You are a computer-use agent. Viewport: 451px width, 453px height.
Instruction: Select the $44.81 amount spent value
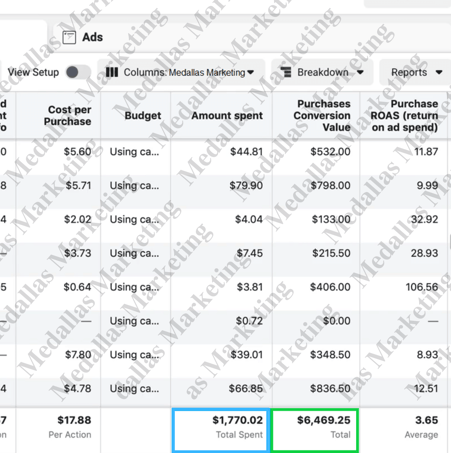[246, 152]
